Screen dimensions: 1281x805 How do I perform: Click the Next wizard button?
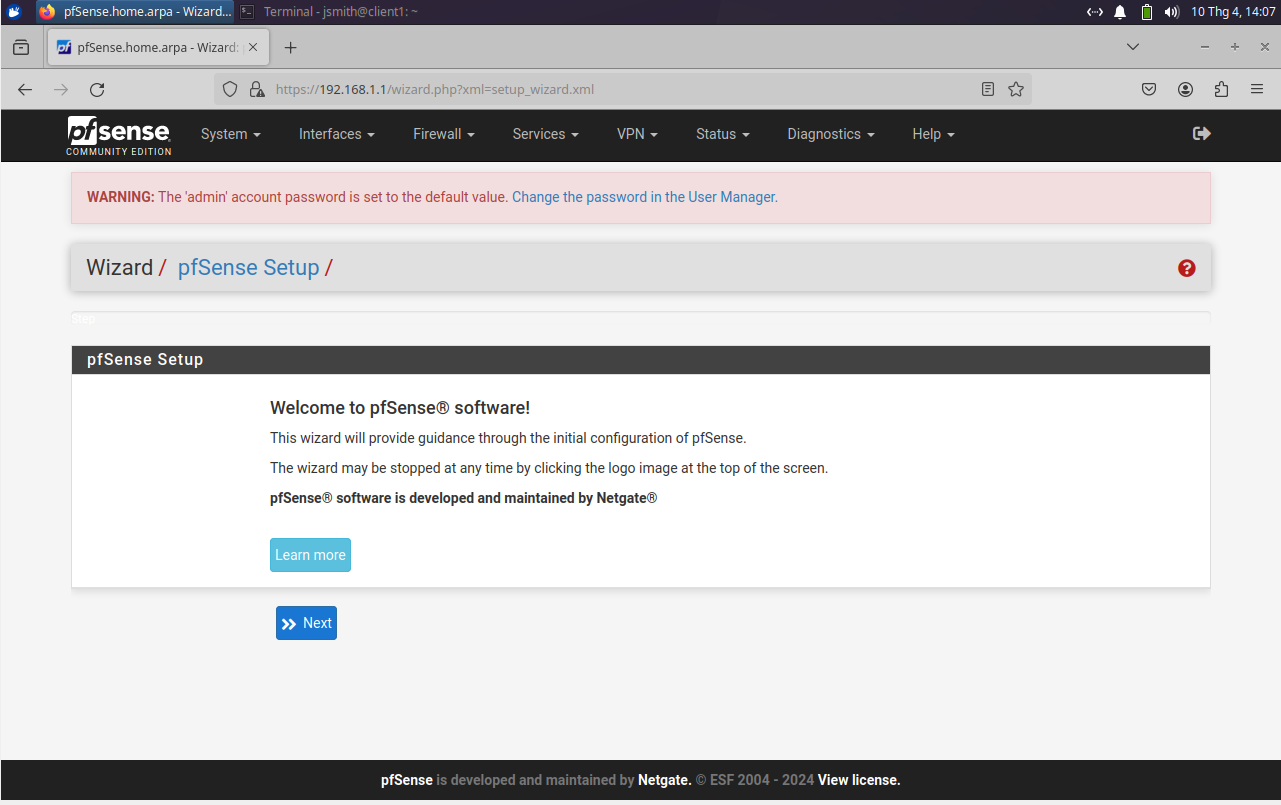tap(306, 623)
